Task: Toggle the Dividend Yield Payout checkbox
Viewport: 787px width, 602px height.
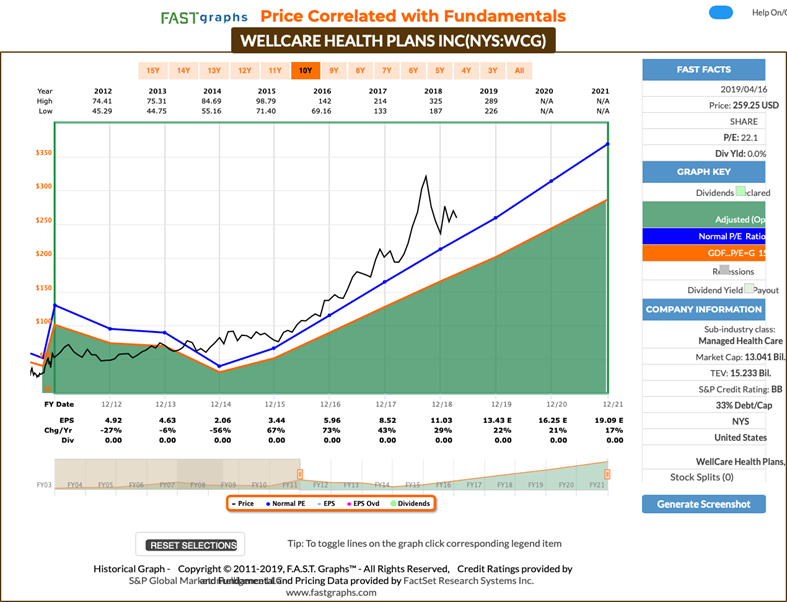Action: pos(749,288)
